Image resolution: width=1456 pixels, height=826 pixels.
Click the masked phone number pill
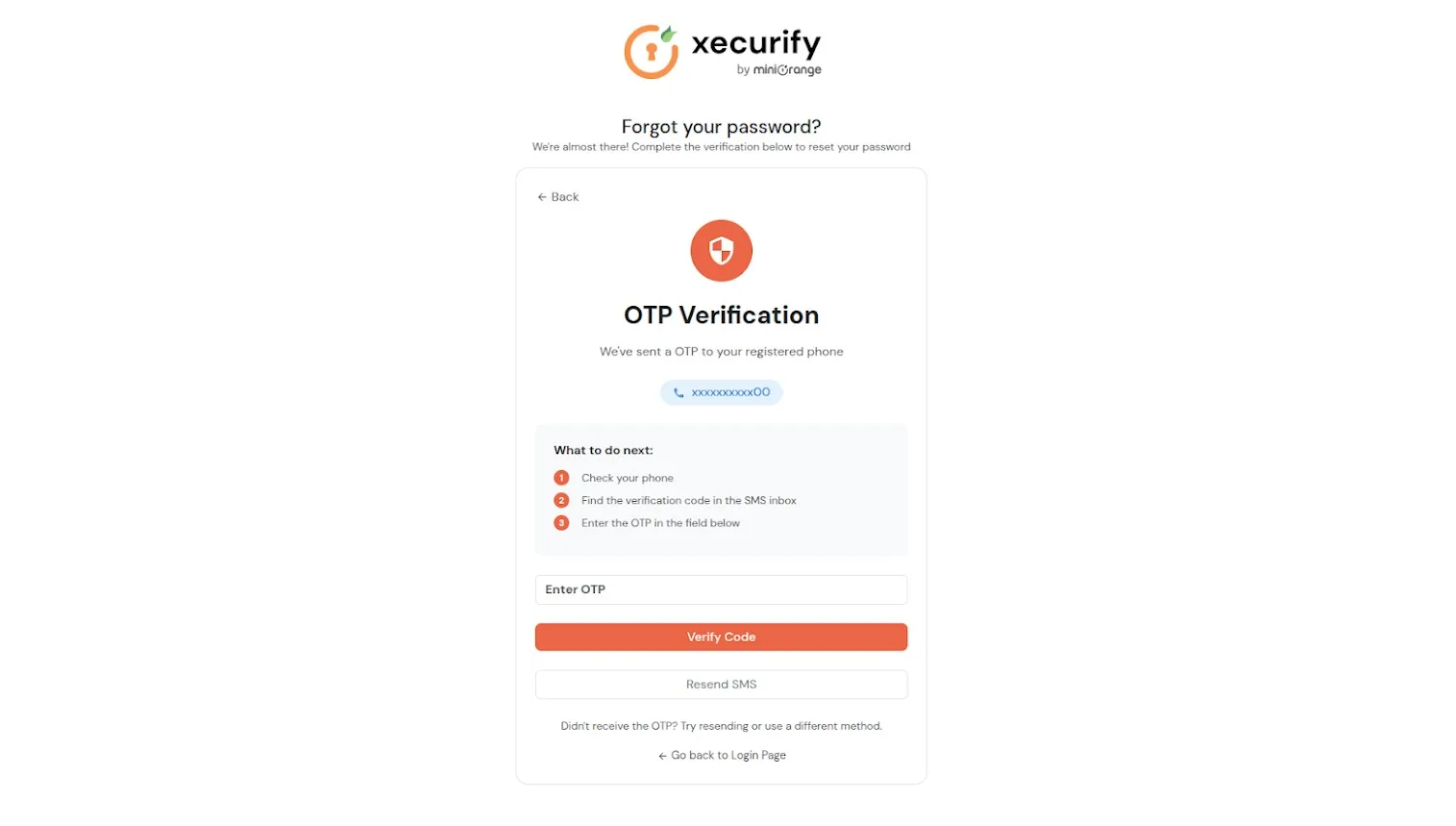point(721,391)
